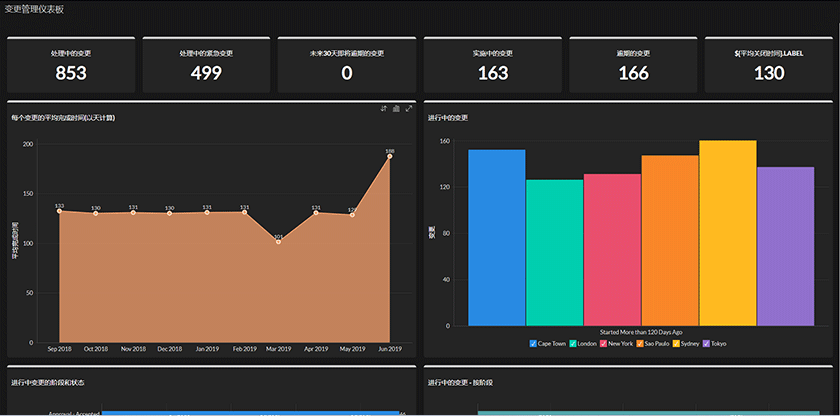Click the 进行中的变更 - 按阶段 panel title
The height and width of the screenshot is (417, 840).
tap(460, 383)
